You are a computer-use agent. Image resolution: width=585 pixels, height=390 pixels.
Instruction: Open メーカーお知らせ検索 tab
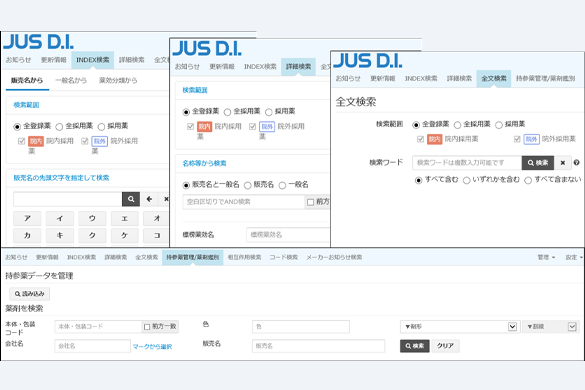point(334,257)
